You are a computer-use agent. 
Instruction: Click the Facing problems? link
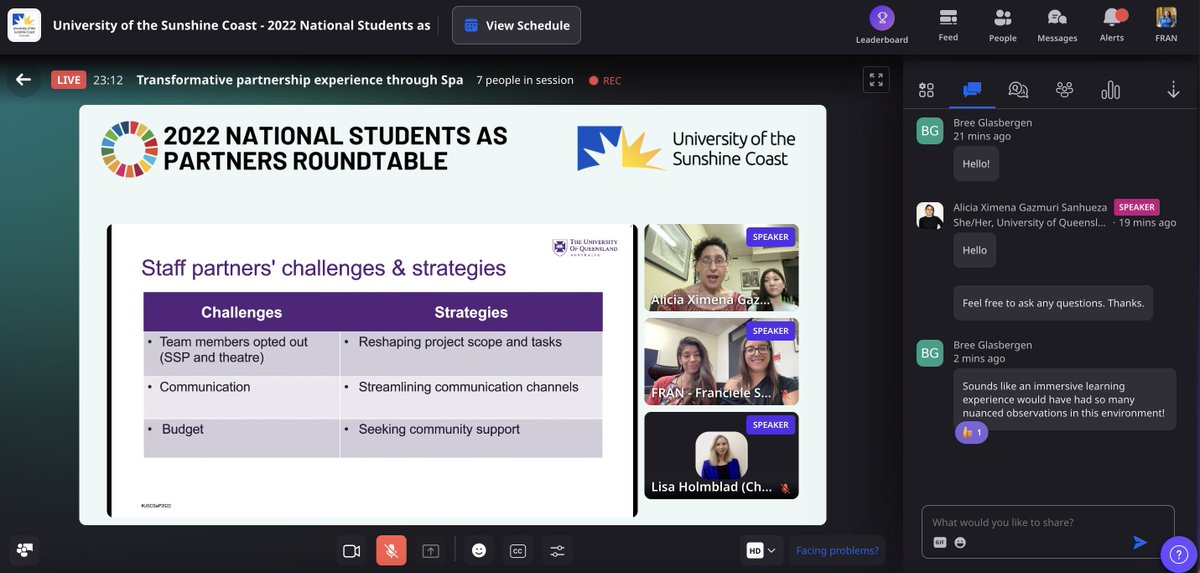coord(838,550)
